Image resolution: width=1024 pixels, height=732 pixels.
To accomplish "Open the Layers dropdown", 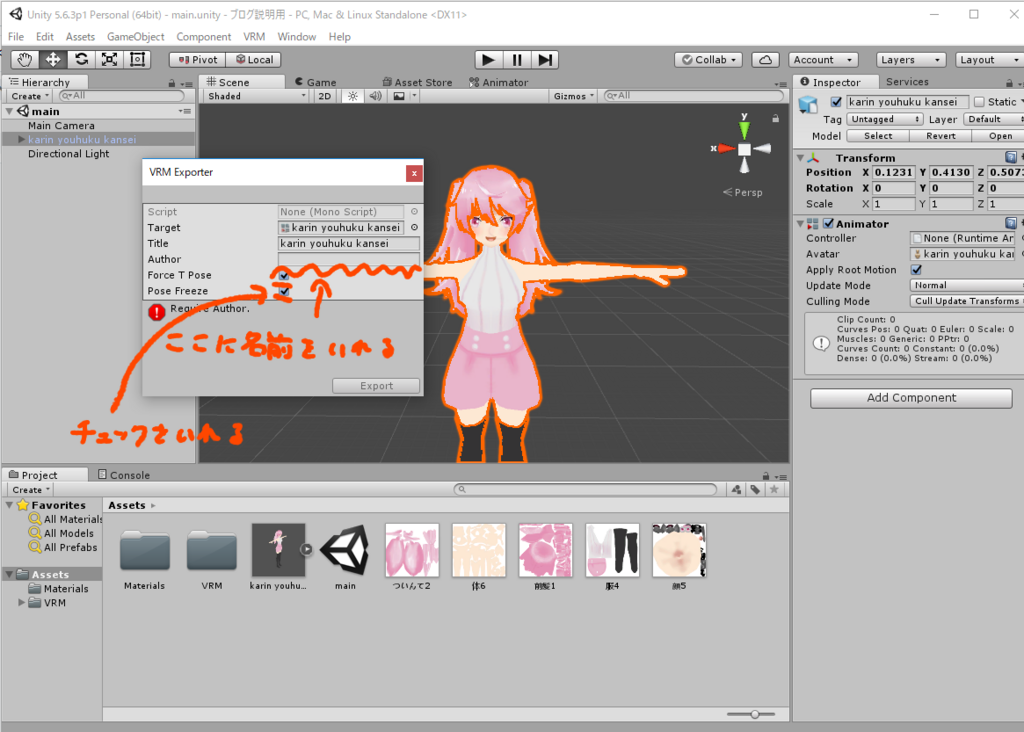I will point(911,59).
